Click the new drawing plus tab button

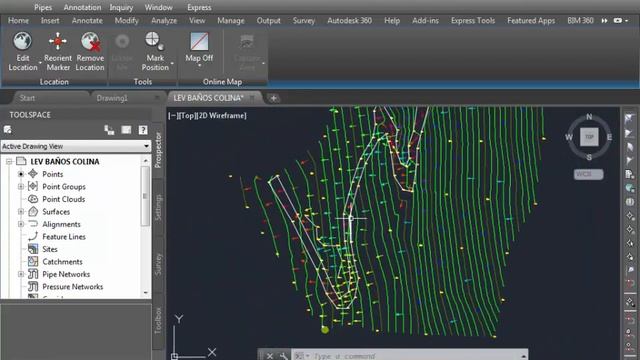tap(273, 98)
